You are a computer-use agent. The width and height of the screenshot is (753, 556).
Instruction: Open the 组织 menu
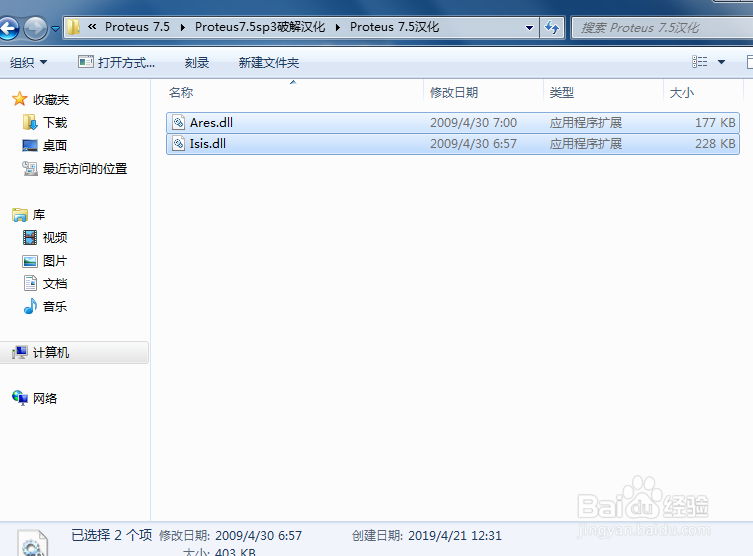point(28,62)
